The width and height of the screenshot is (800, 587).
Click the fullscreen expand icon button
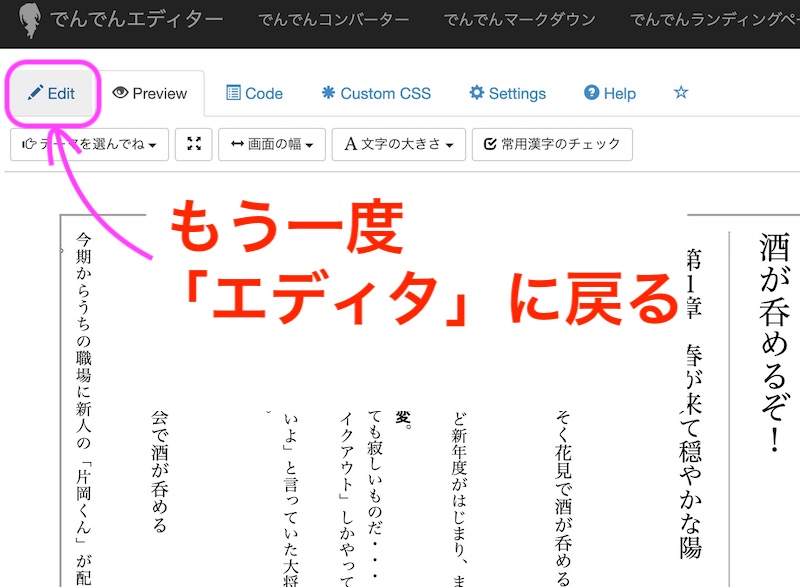pyautogui.click(x=193, y=144)
